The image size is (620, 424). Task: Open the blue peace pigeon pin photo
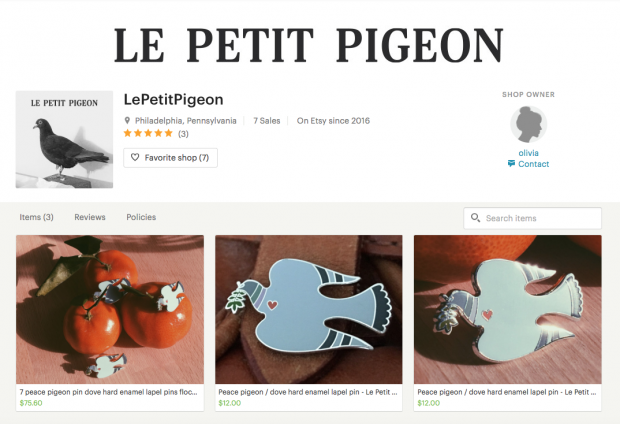pyautogui.click(x=309, y=309)
